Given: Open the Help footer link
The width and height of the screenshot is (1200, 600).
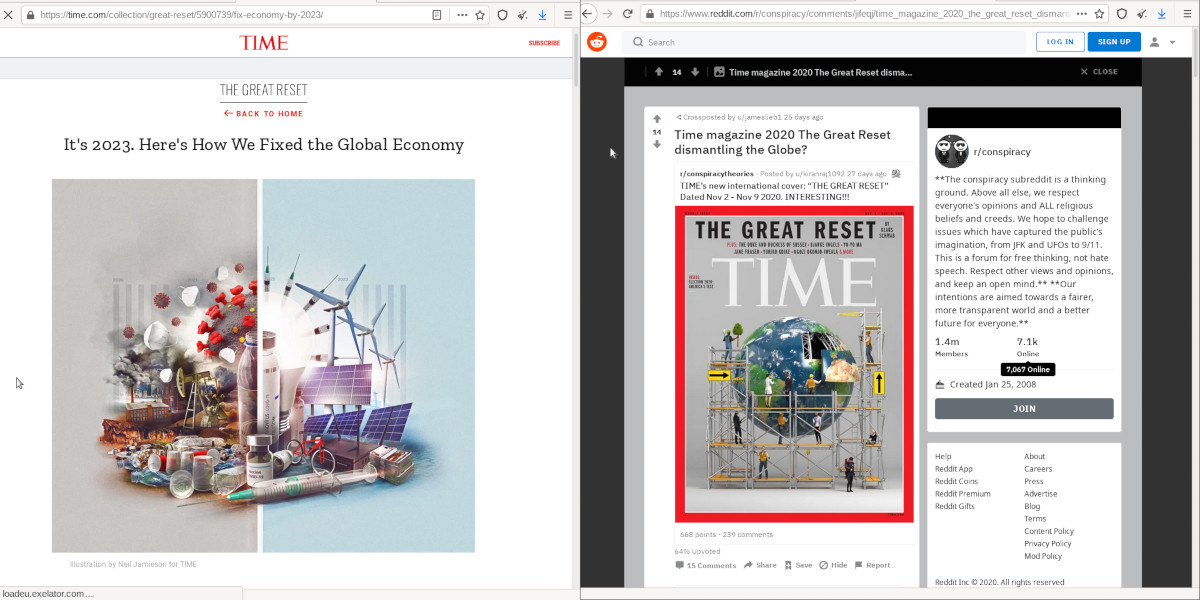Looking at the screenshot, I should [943, 456].
